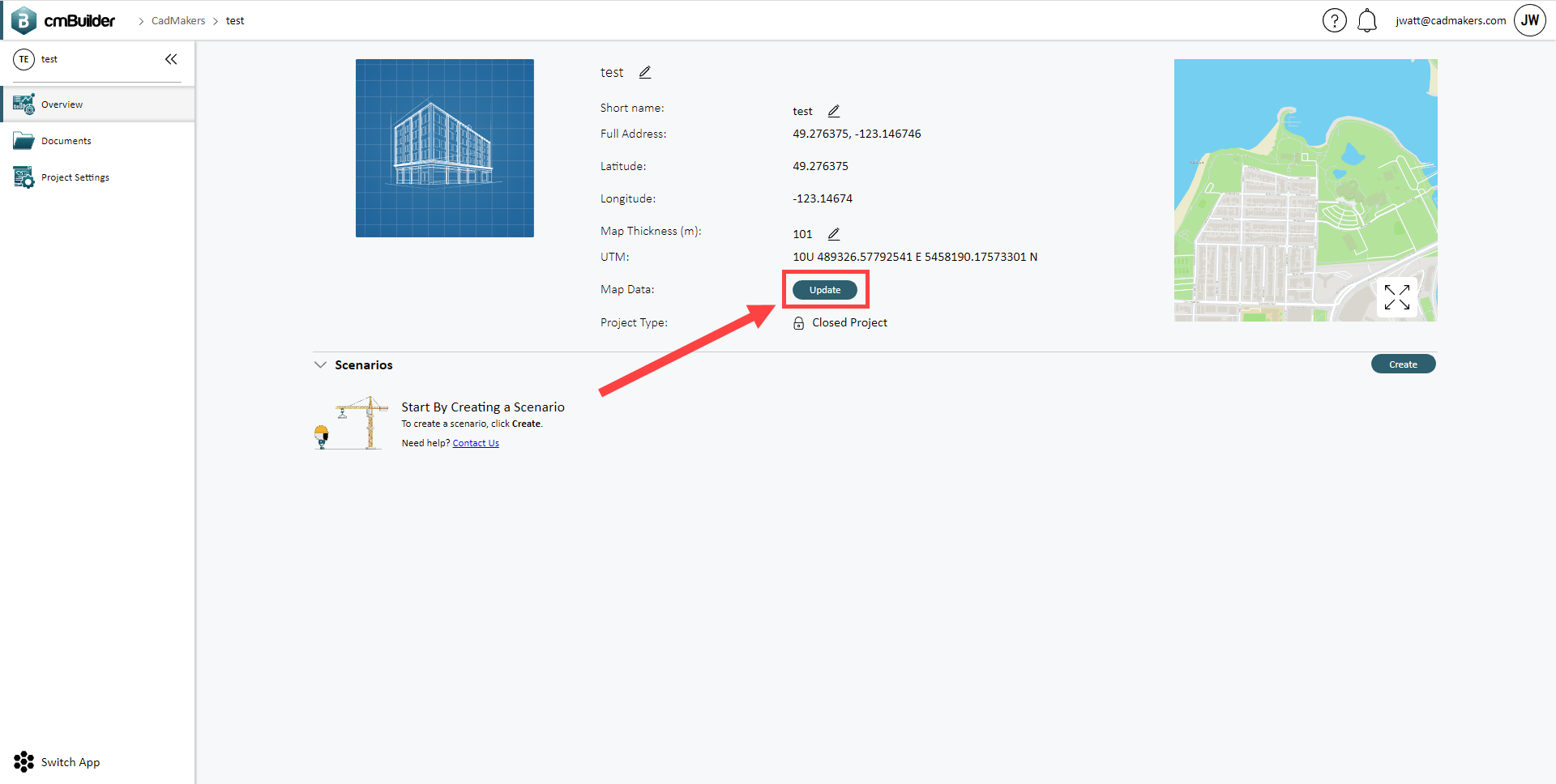
Task: Open the Overview panel in the sidebar
Action: (x=63, y=104)
